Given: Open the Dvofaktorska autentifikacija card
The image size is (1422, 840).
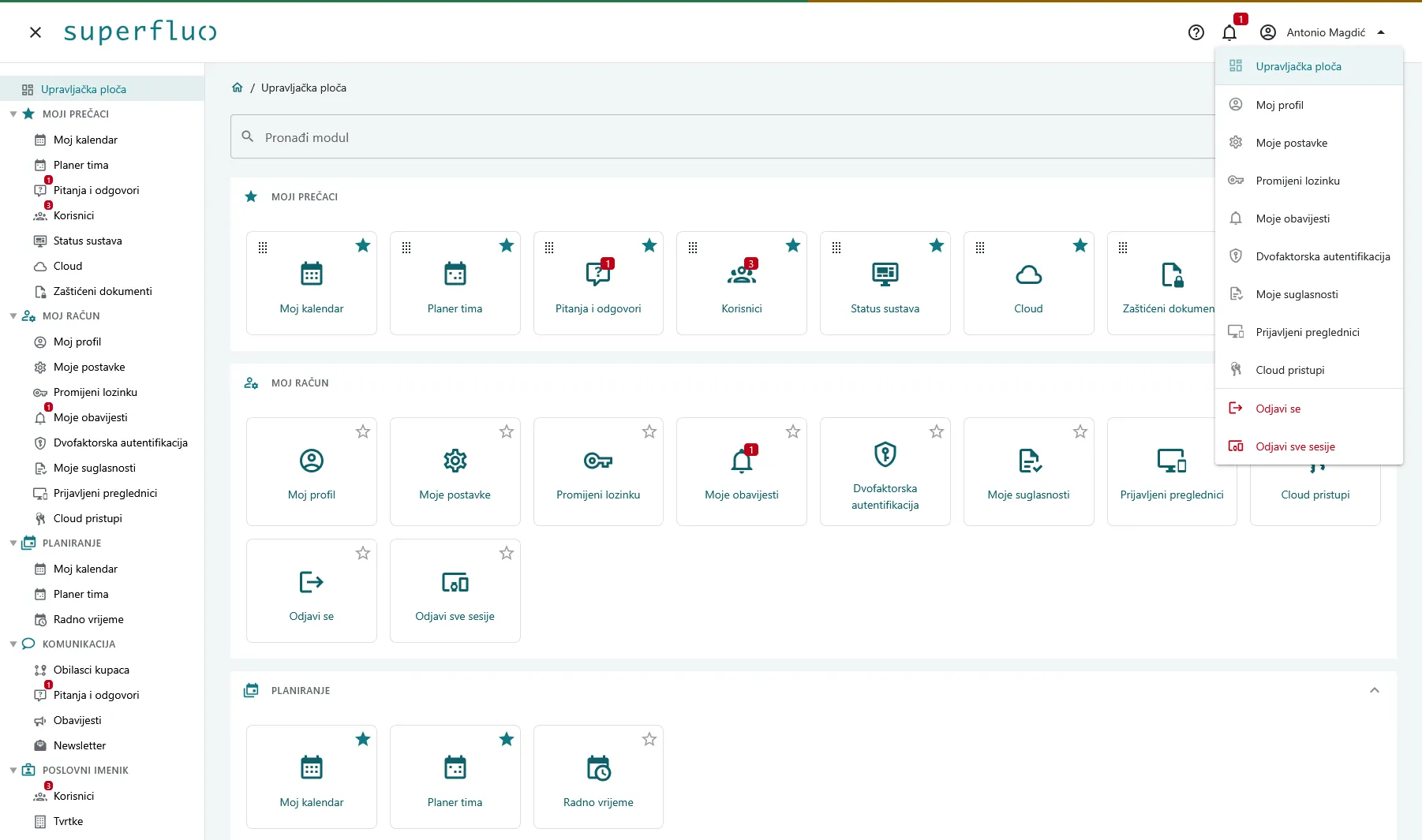Looking at the screenshot, I should click(885, 472).
